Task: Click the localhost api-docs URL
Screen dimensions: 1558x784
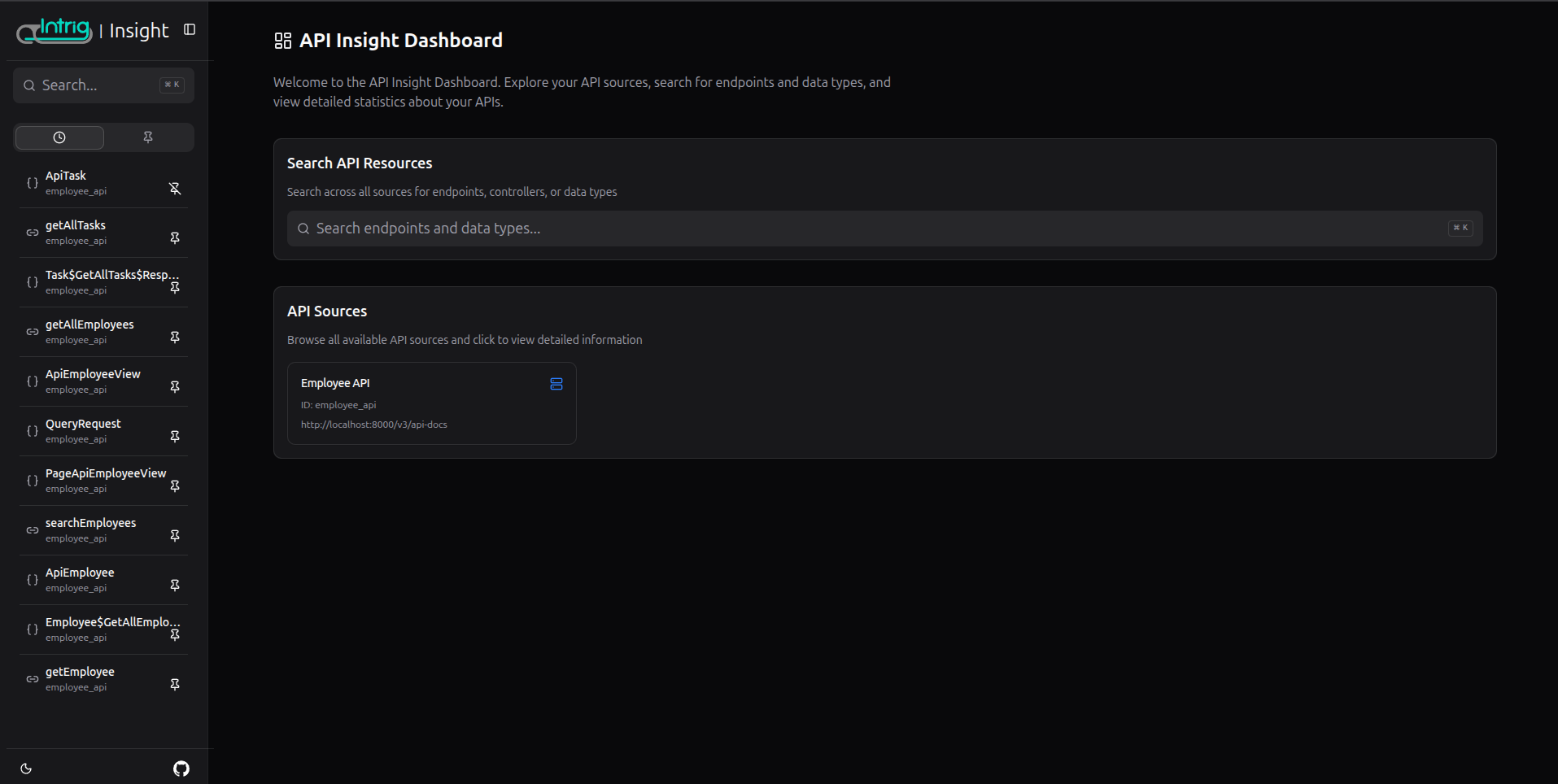Action: click(x=373, y=424)
